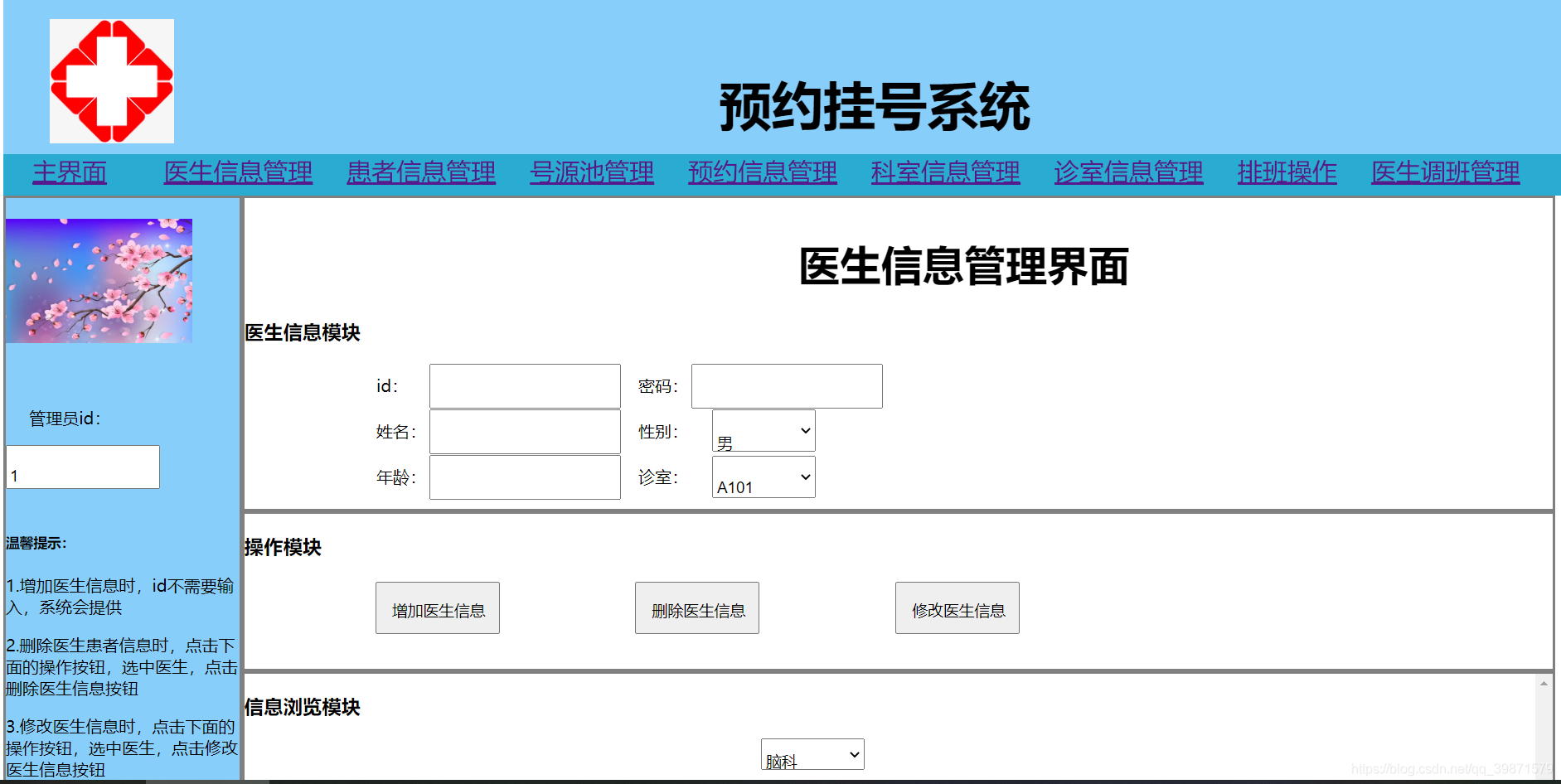Open the 科室信息管理 page
Screen dimensions: 1561x784
click(x=944, y=173)
